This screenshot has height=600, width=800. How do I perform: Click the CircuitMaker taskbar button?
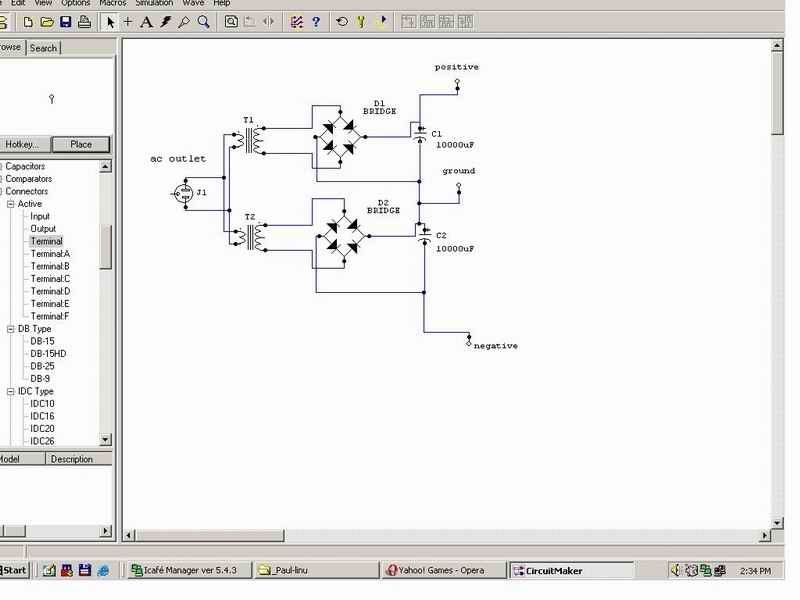point(571,570)
